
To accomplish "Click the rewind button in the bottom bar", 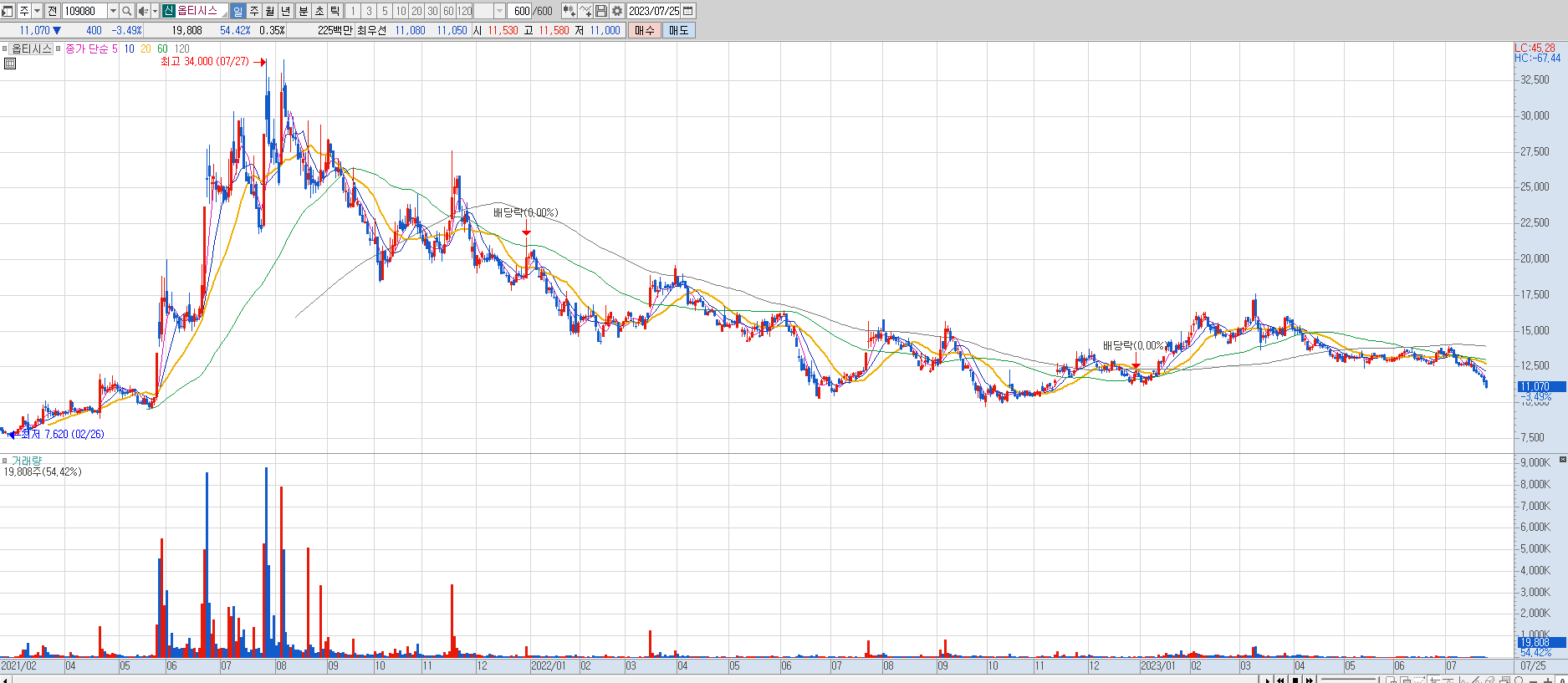I will 1280,680.
